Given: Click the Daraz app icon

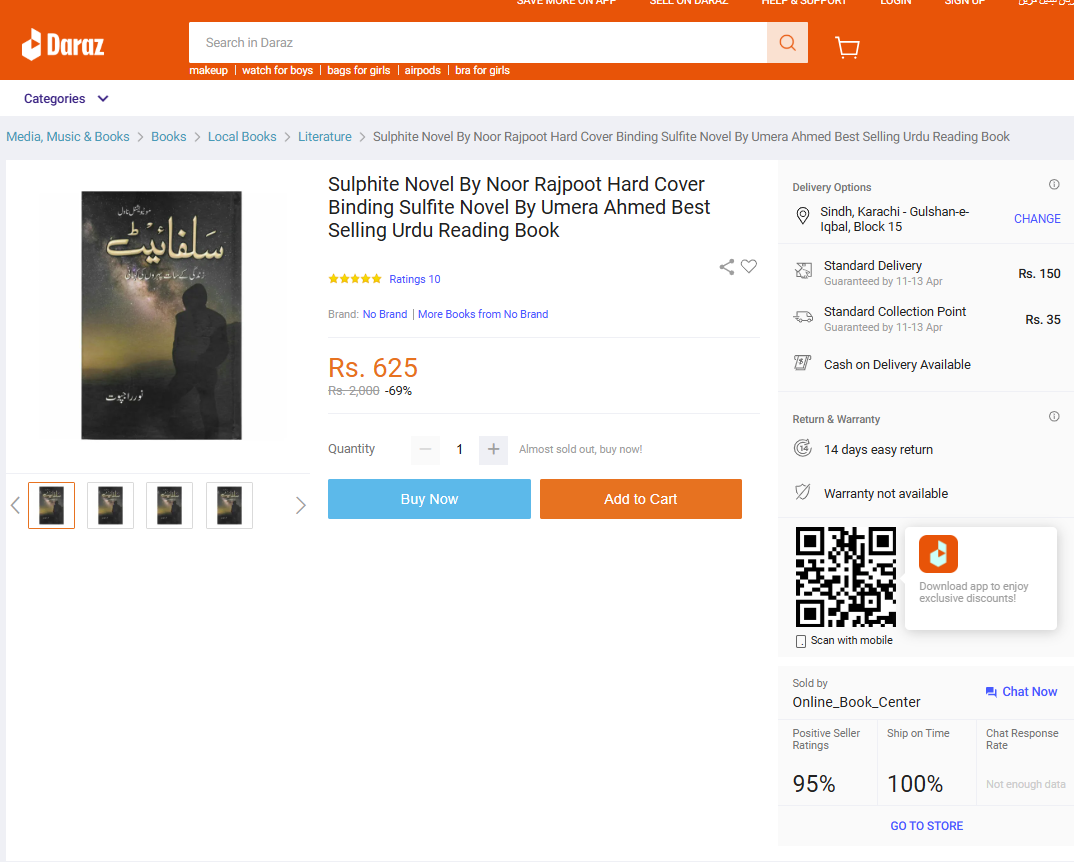Looking at the screenshot, I should click(938, 554).
